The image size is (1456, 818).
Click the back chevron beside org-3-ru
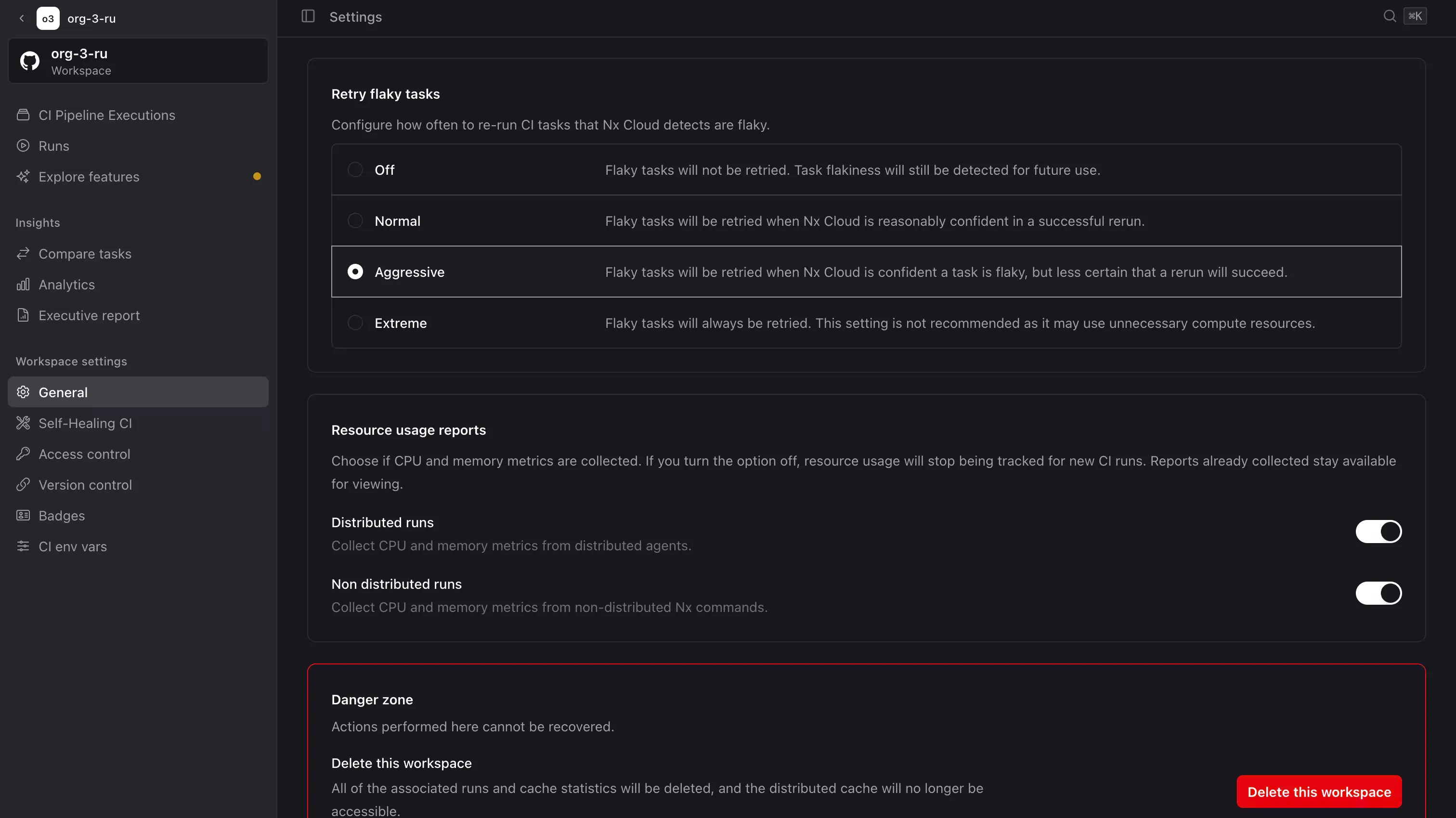22,18
